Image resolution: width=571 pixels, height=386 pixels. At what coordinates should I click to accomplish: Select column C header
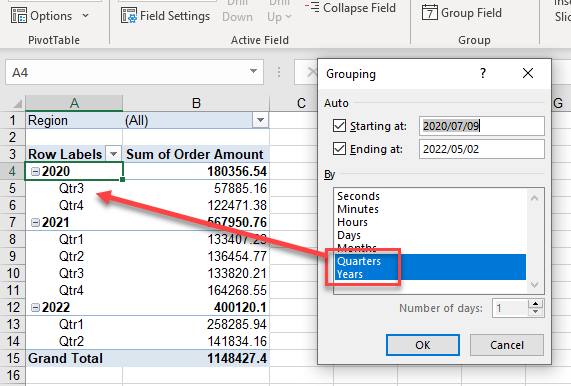tap(301, 103)
